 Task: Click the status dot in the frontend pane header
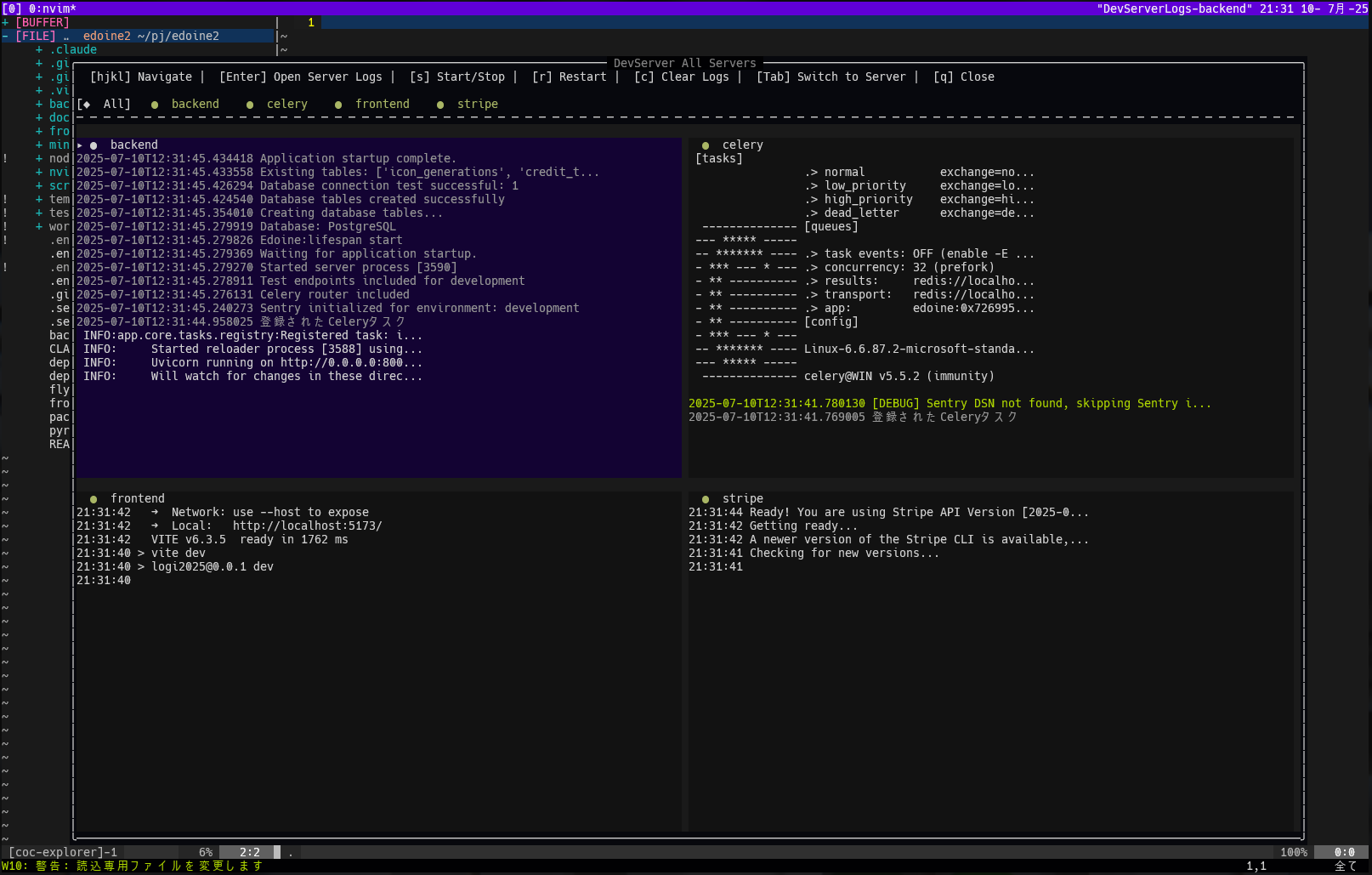pyautogui.click(x=94, y=499)
